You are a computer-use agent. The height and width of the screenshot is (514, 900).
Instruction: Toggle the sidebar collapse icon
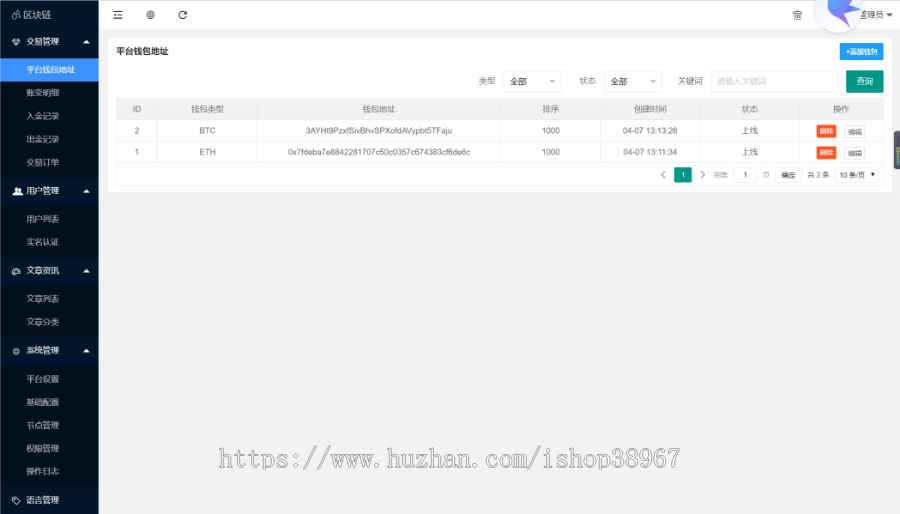click(118, 15)
